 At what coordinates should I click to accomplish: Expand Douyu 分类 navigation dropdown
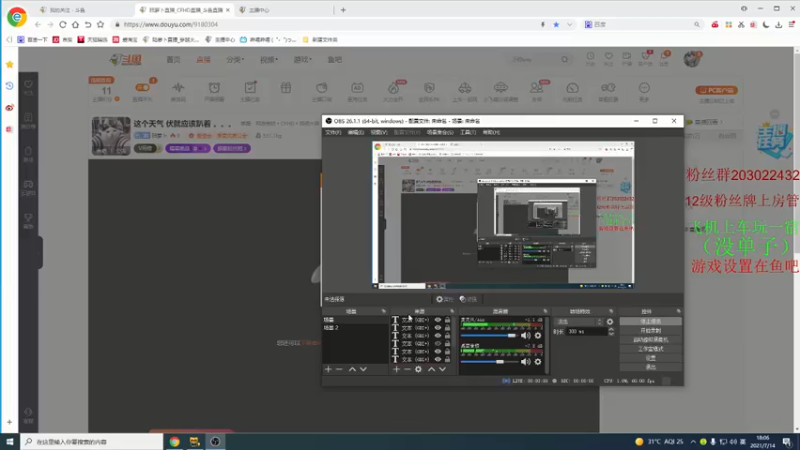coord(235,60)
